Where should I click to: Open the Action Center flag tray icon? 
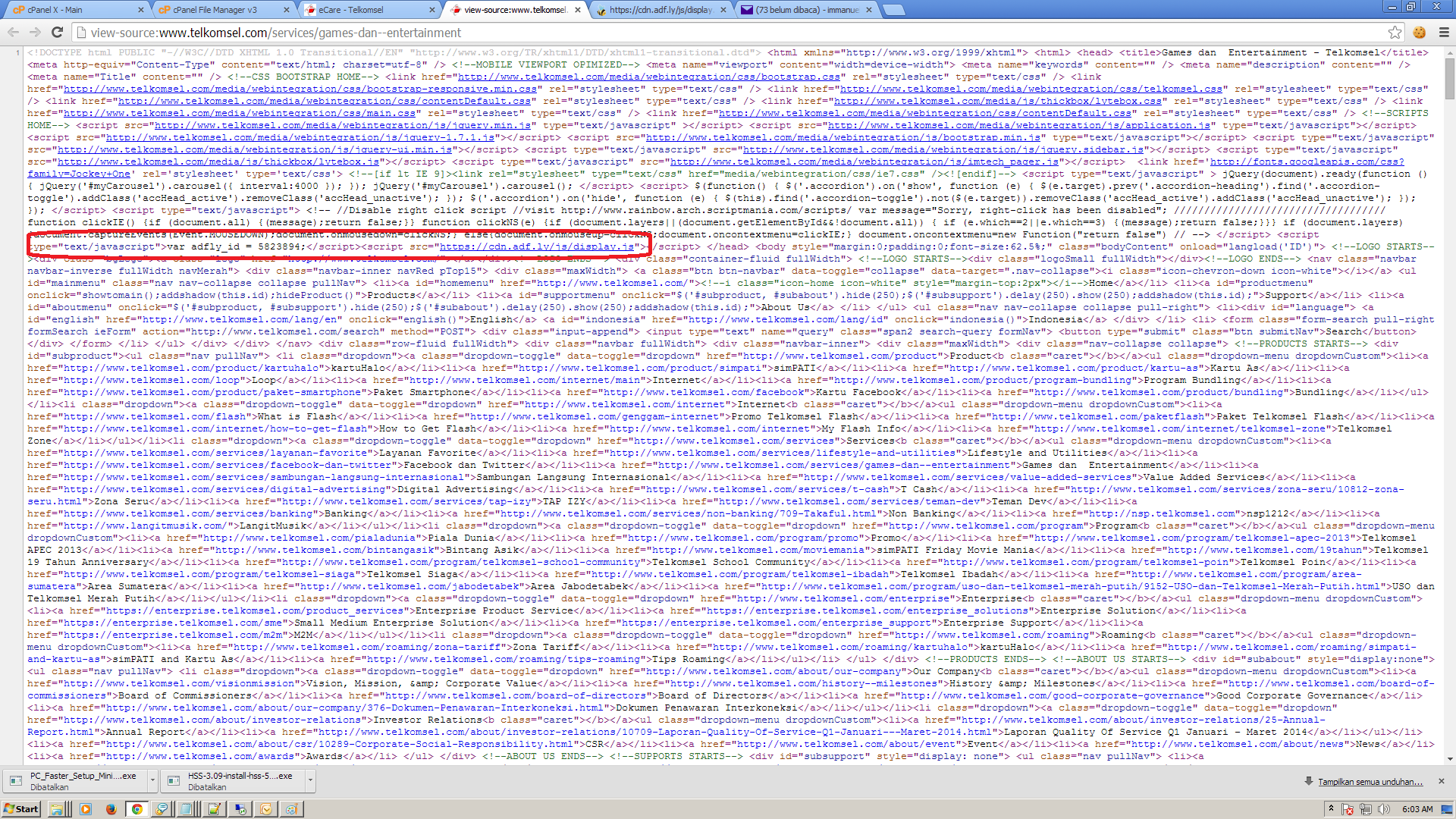[x=1348, y=809]
